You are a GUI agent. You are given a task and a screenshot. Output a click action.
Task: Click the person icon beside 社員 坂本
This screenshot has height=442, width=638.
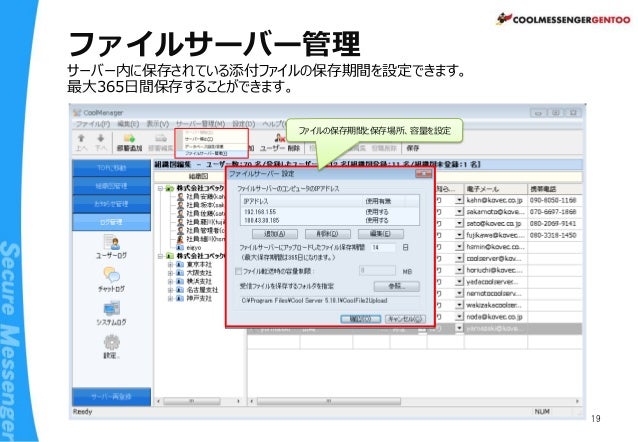[181, 205]
